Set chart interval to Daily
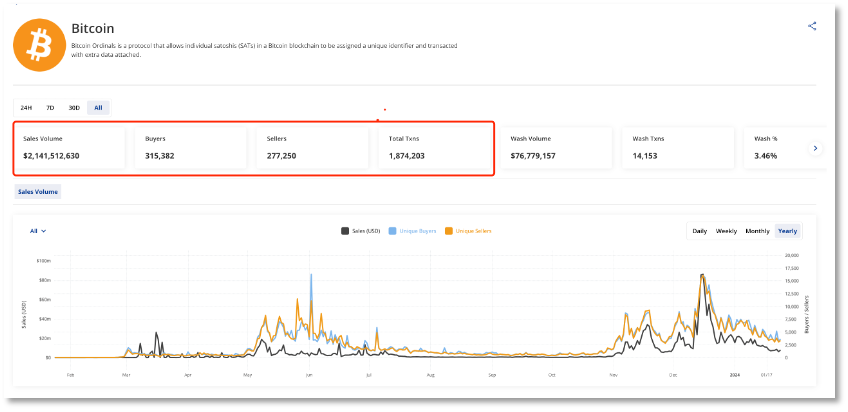 [x=700, y=231]
